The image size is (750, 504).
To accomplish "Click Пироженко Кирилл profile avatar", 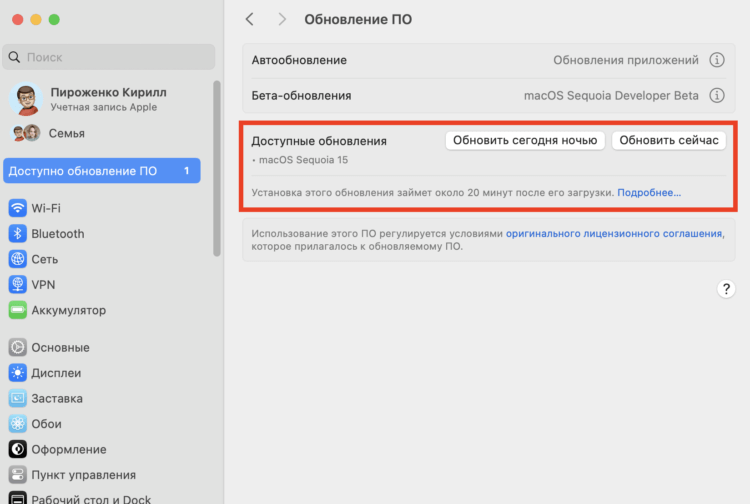I will coord(26,99).
